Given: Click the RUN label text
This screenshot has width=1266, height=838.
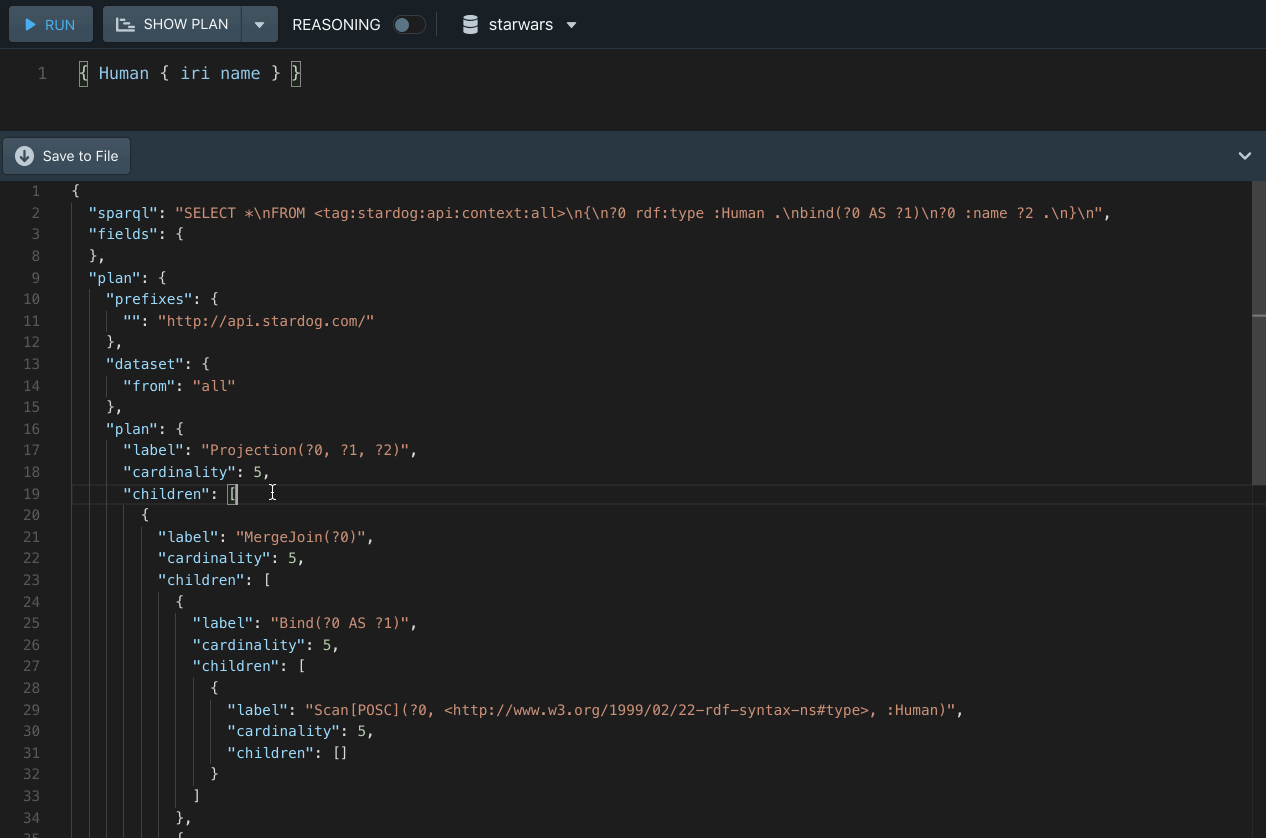Looking at the screenshot, I should (60, 25).
